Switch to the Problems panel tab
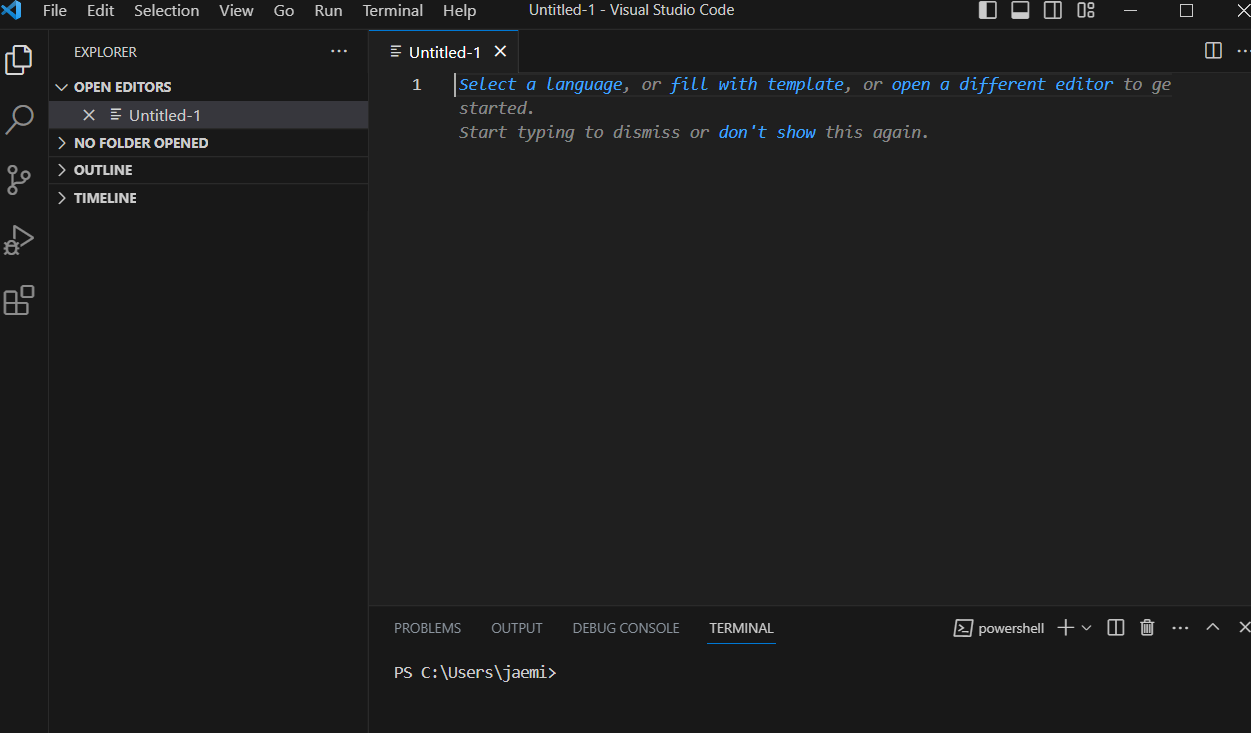This screenshot has width=1251, height=733. pyautogui.click(x=428, y=628)
